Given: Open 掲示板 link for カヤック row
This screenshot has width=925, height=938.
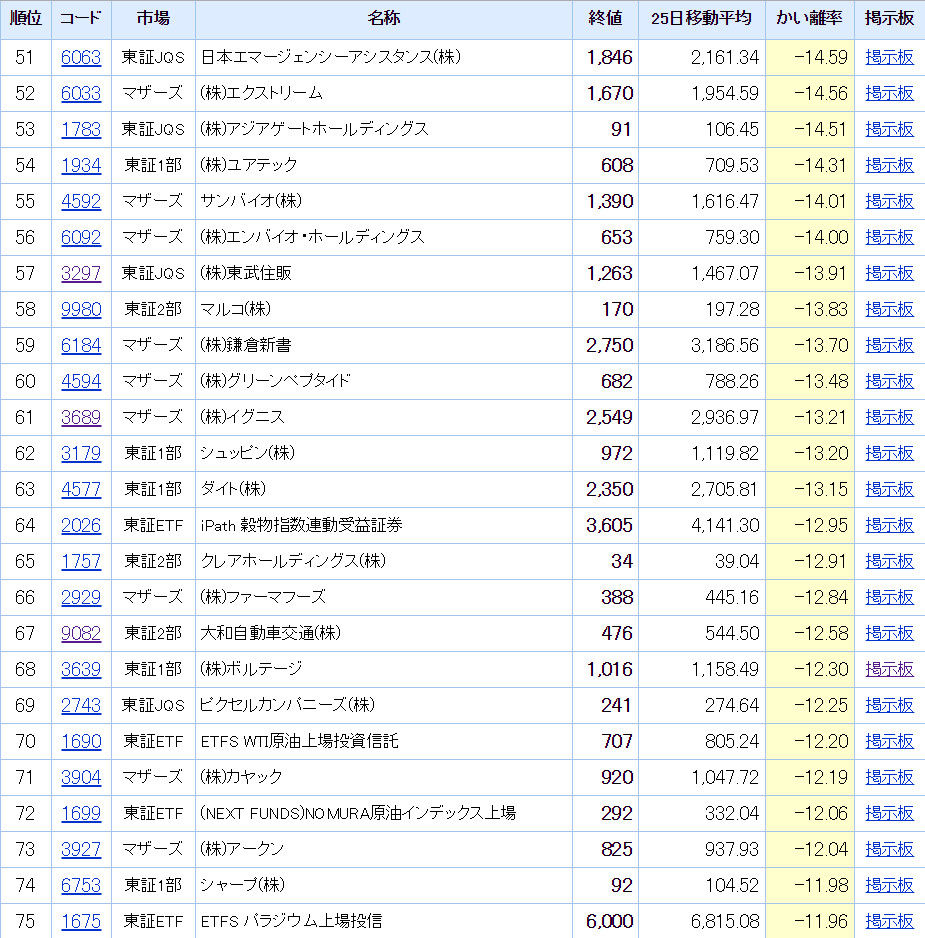Looking at the screenshot, I should [889, 777].
